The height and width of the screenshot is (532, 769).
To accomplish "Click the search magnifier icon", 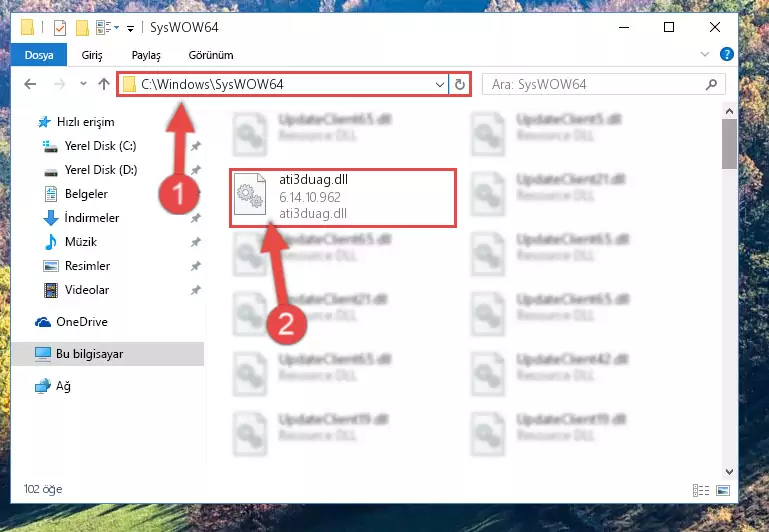I will click(711, 85).
